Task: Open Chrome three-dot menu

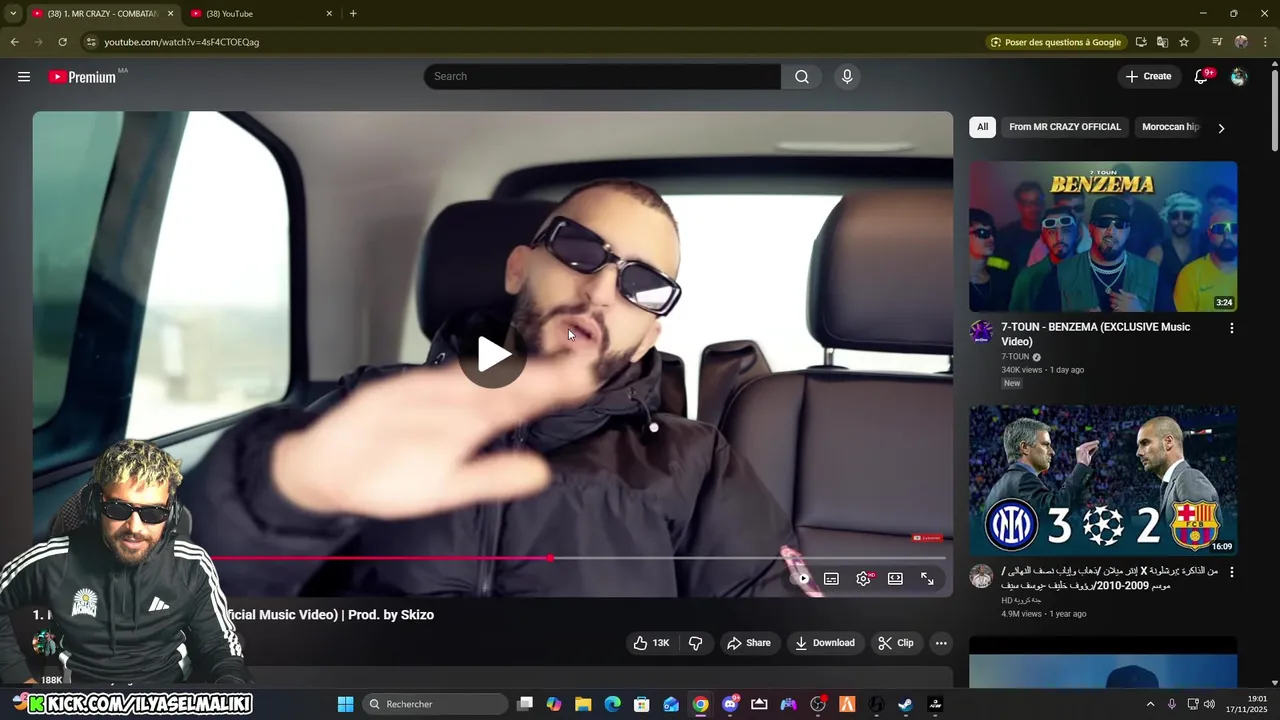Action: (1265, 42)
